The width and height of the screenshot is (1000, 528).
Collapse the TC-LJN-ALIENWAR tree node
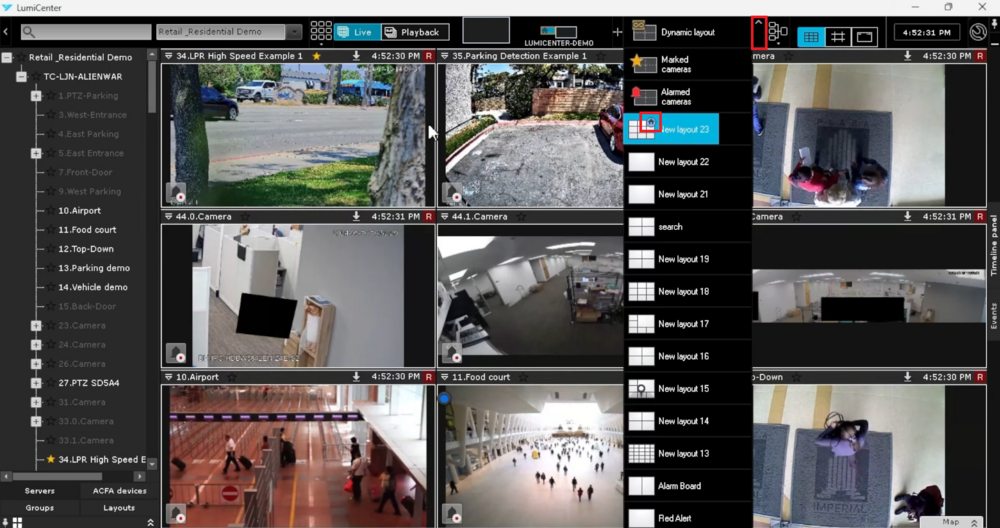(21, 77)
